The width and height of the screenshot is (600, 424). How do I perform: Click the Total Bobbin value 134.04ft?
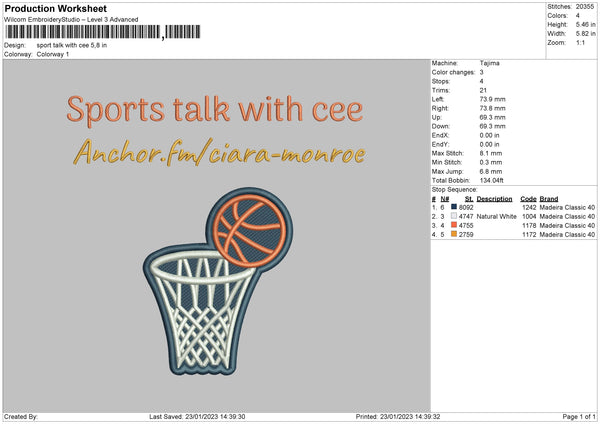(x=492, y=180)
